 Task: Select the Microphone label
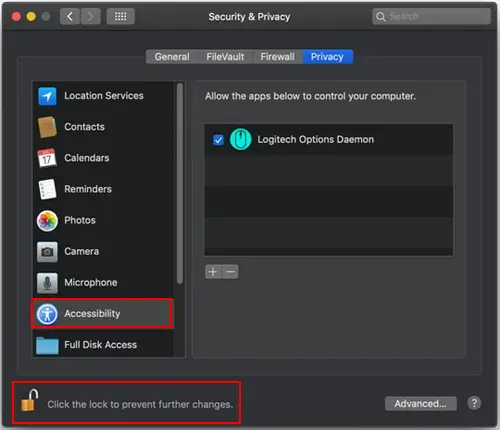[x=91, y=282]
